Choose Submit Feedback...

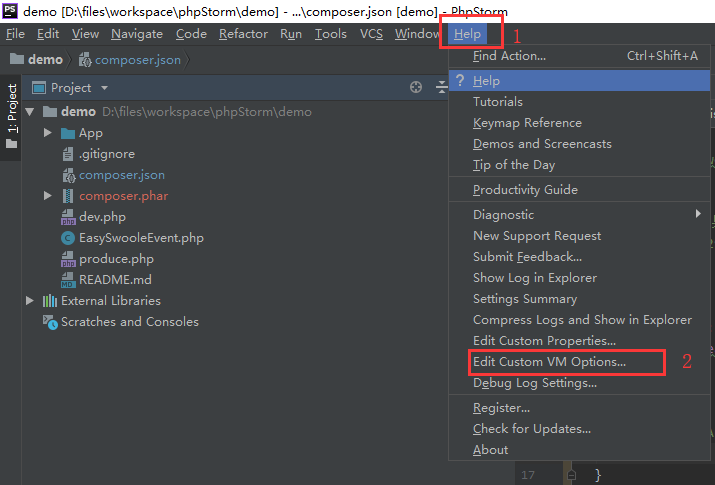pyautogui.click(x=579, y=257)
